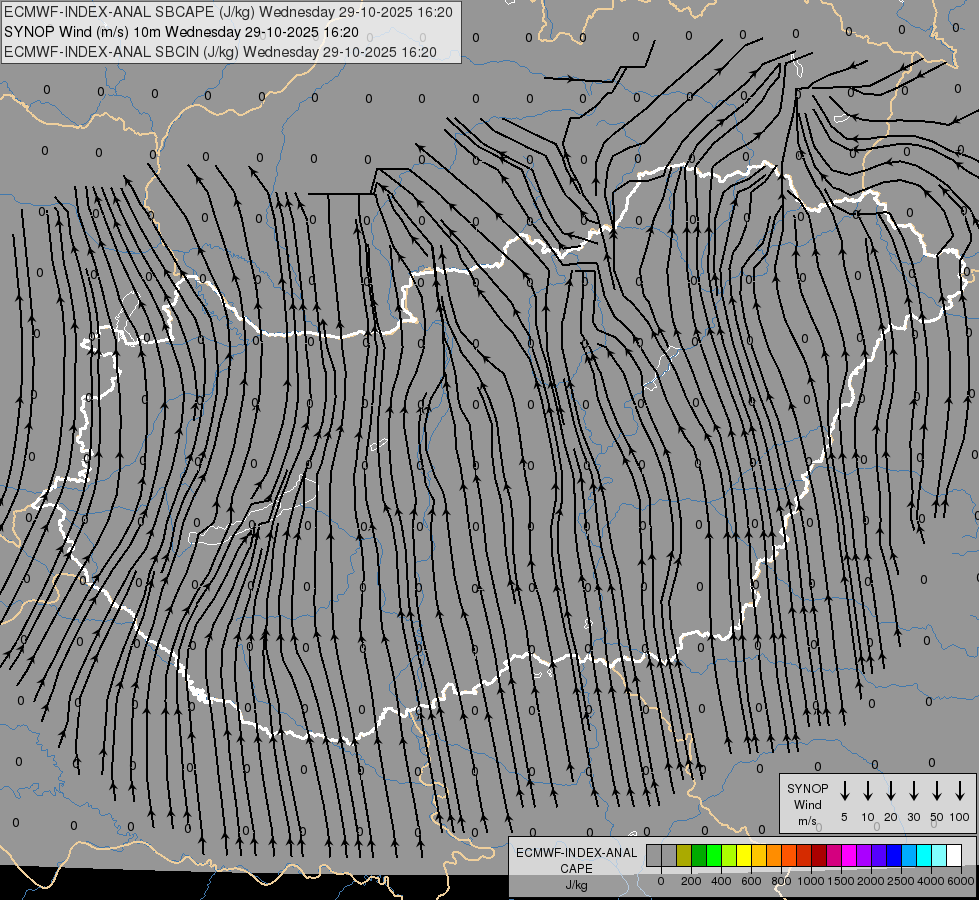Click the 800 tick label on CAPE scale
This screenshot has width=979, height=900.
pyautogui.click(x=781, y=881)
